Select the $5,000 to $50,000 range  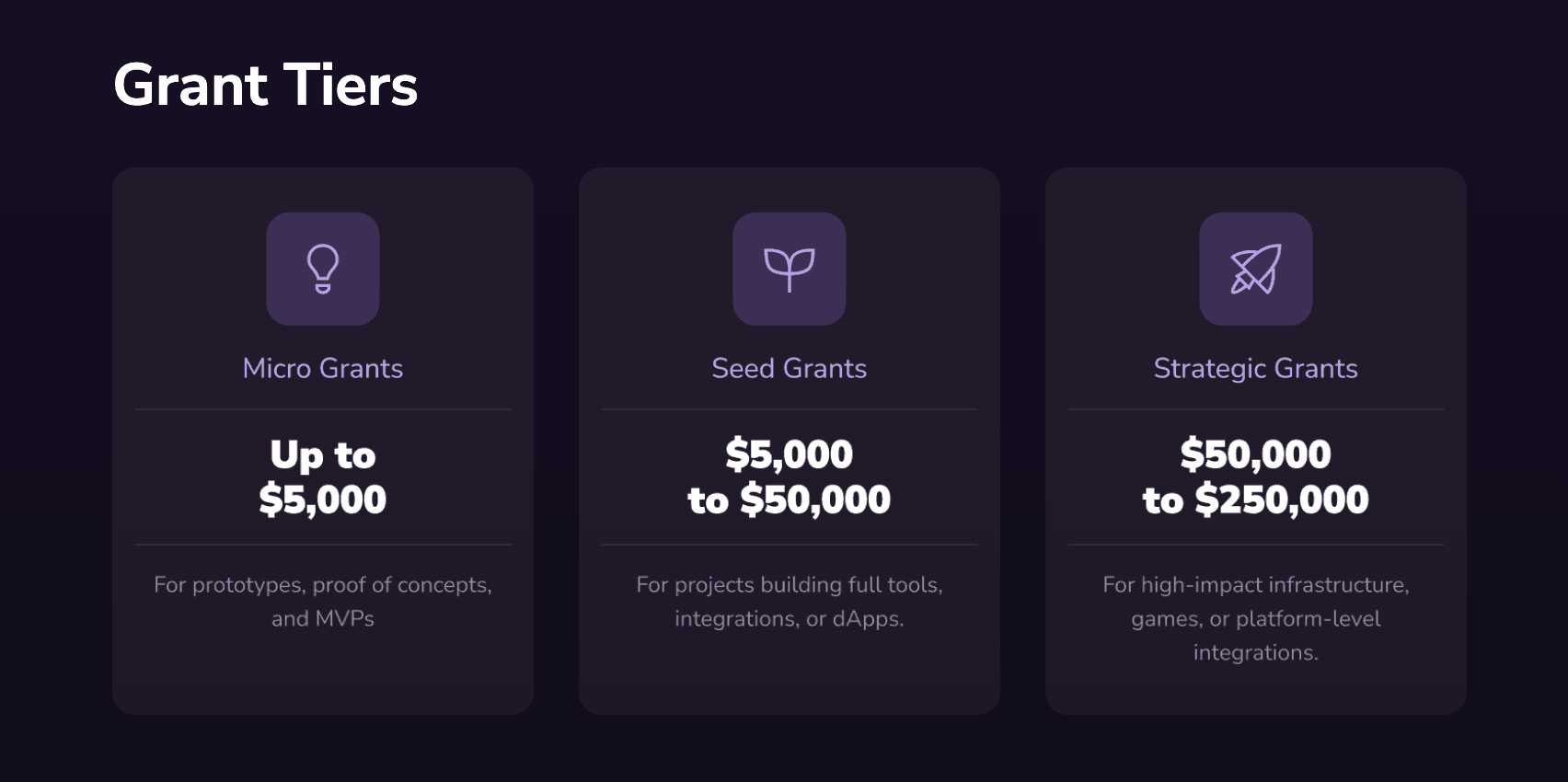(789, 477)
